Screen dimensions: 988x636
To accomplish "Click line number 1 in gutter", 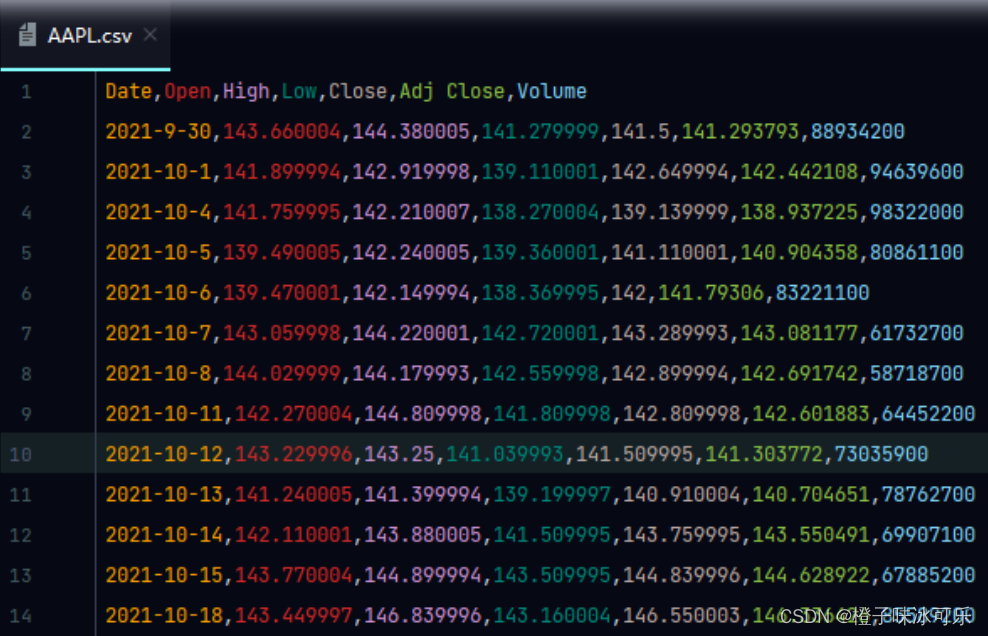I will pyautogui.click(x=26, y=92).
